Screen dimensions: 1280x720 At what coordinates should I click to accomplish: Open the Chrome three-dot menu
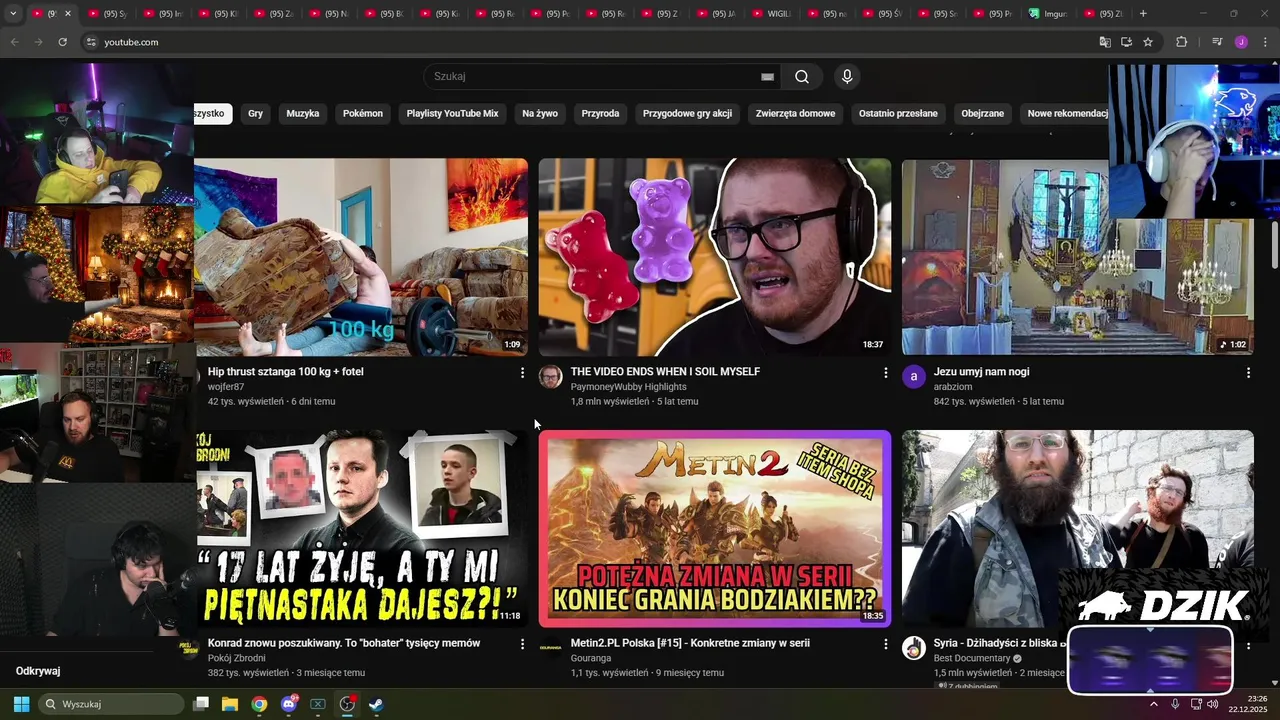click(1266, 42)
